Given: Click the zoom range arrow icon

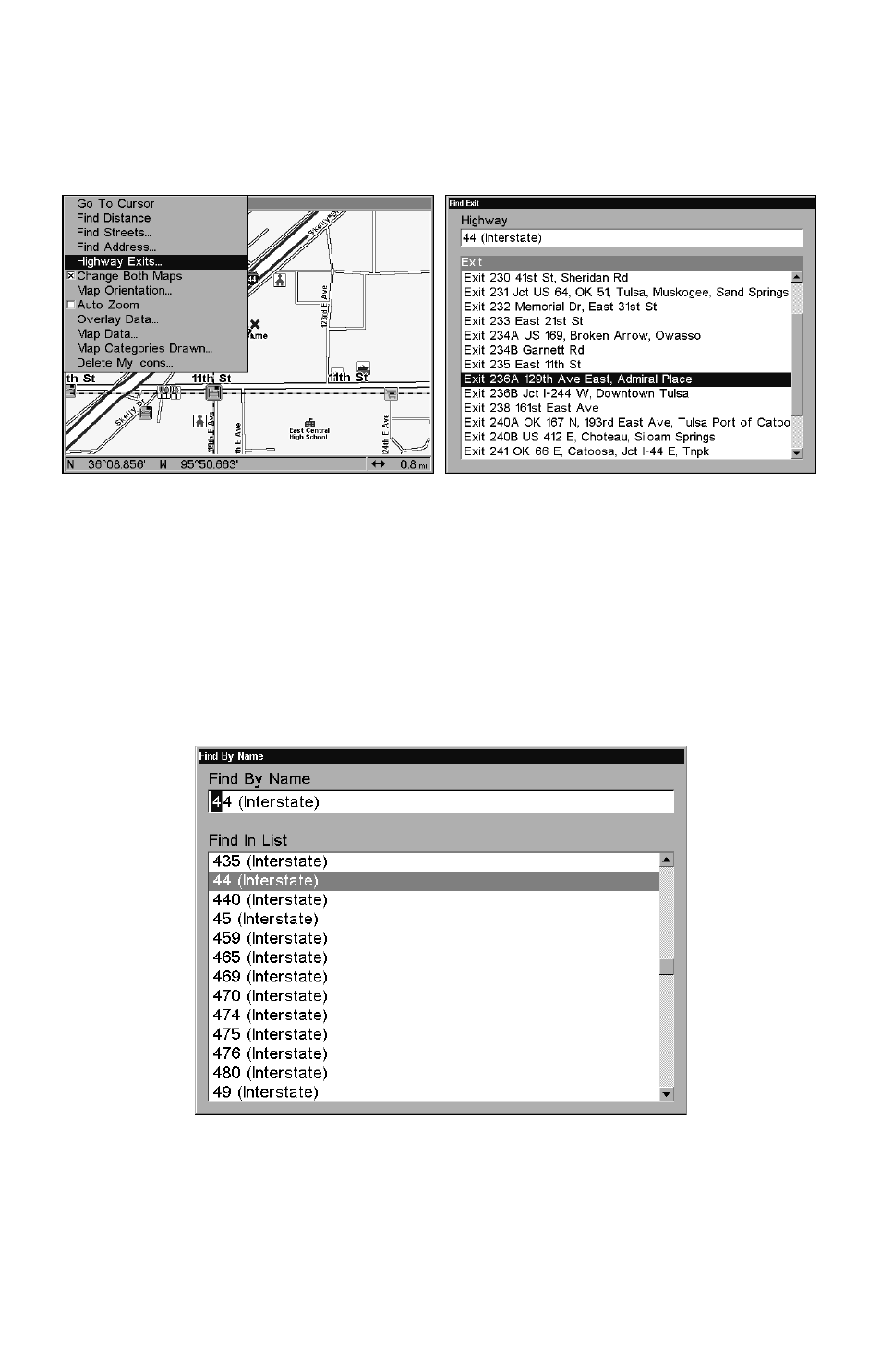Looking at the screenshot, I should [378, 464].
